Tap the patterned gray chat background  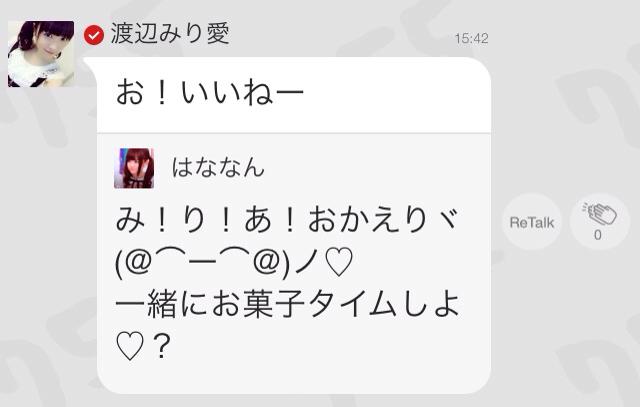click(563, 327)
